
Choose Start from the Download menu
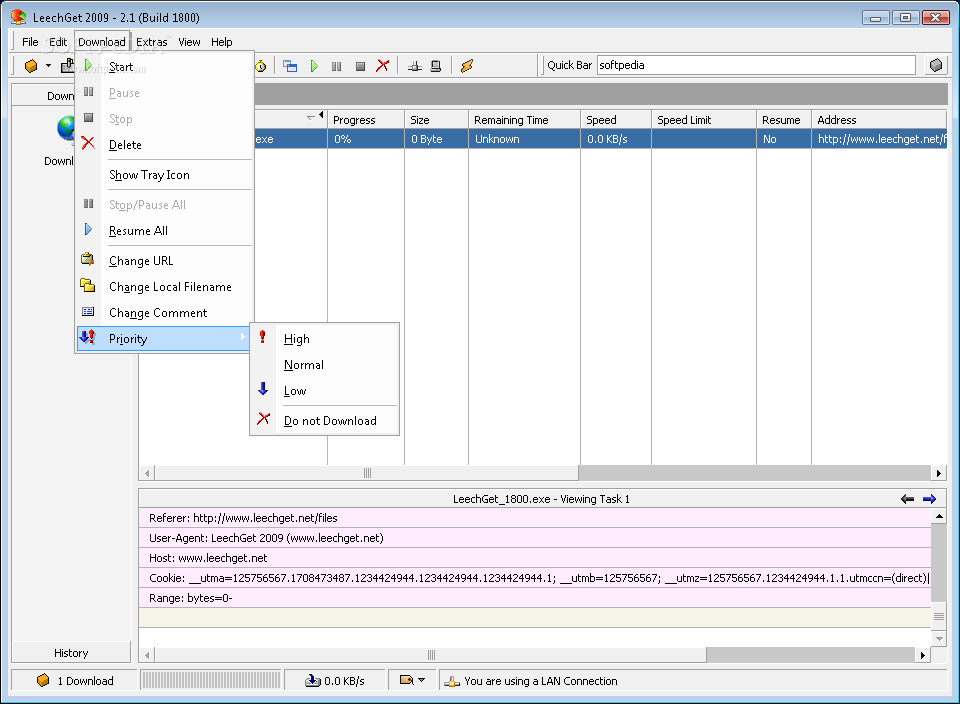[165, 67]
